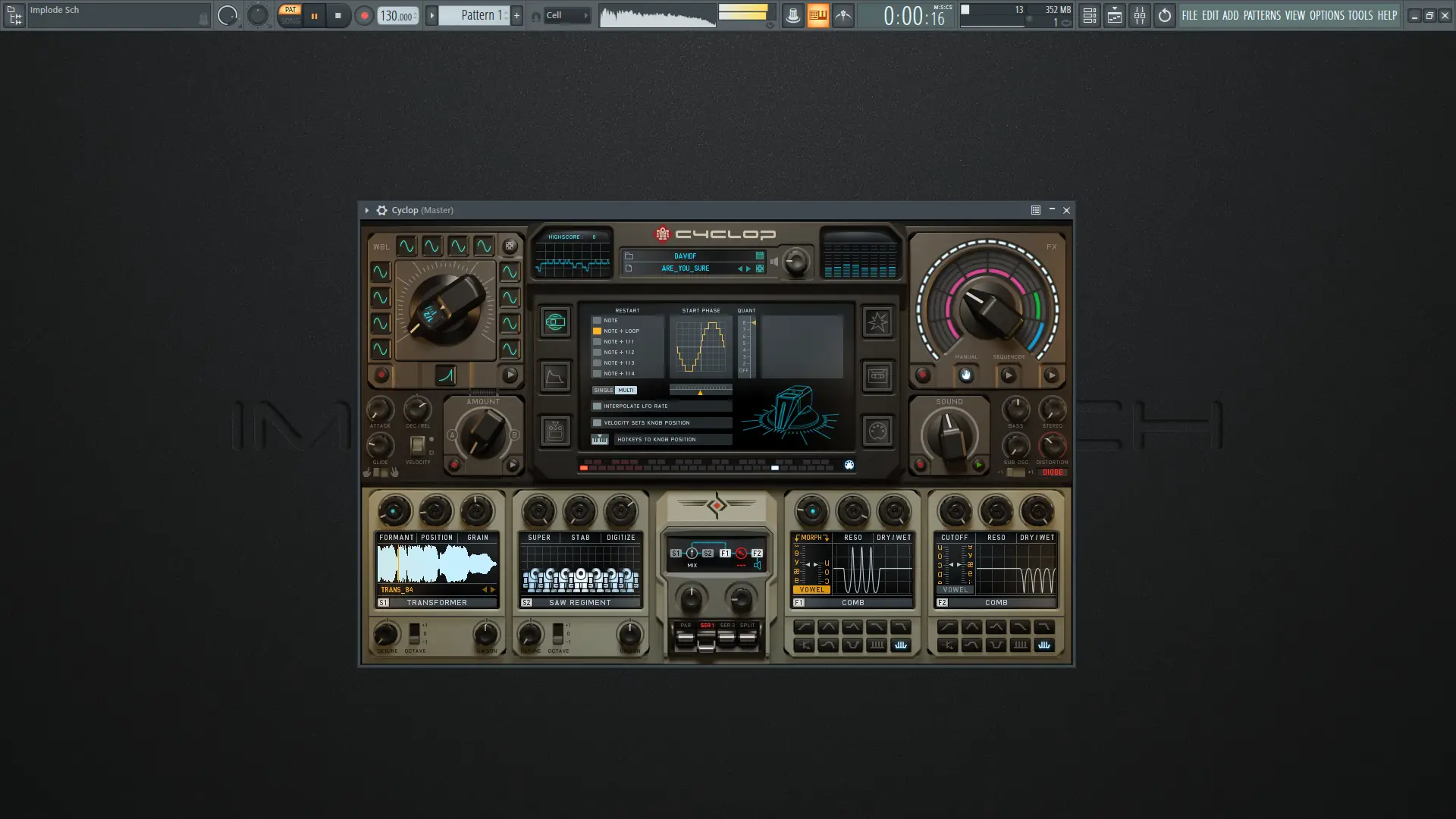Open the OPTIONS menu

click(1326, 15)
